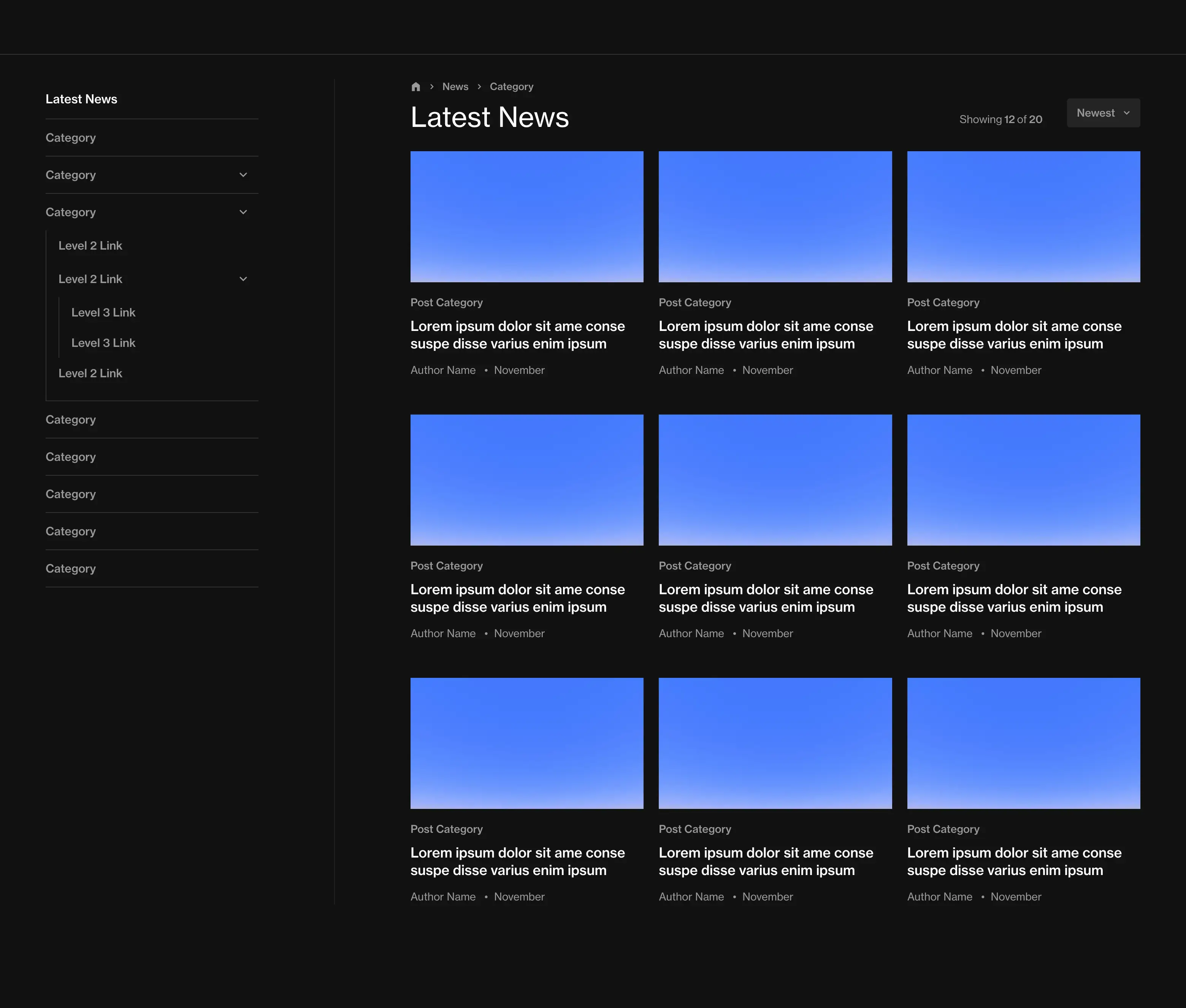Select the last Category link in the sidebar
This screenshot has height=1008, width=1186.
point(71,568)
